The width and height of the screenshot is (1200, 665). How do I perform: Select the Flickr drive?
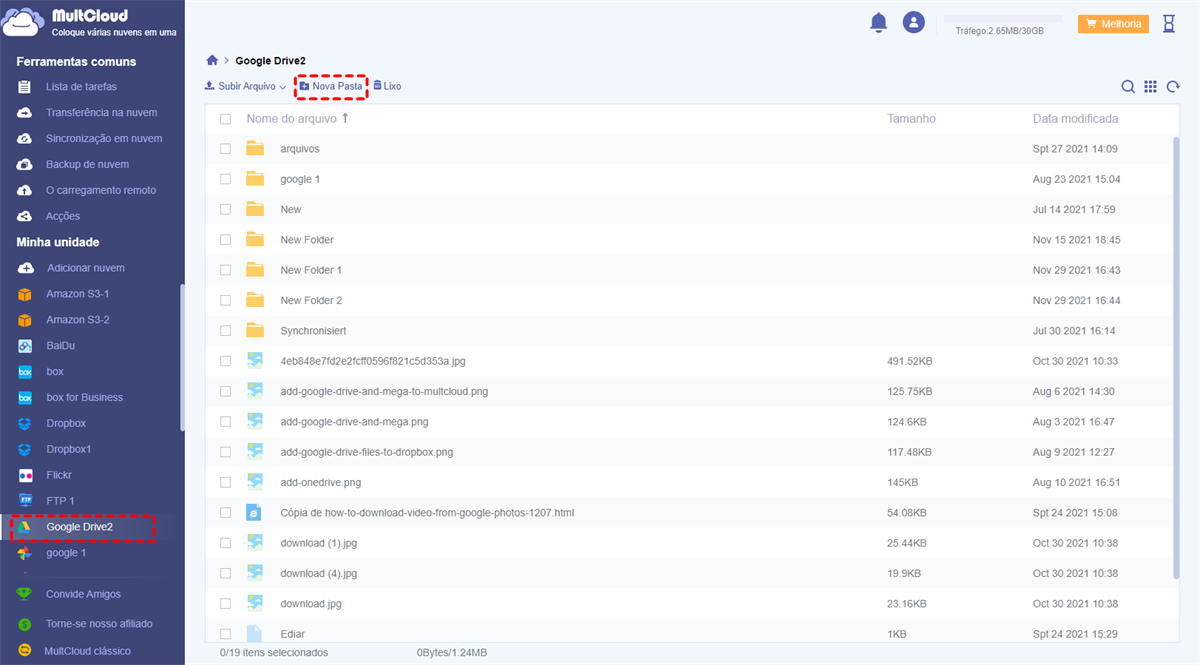coord(59,475)
